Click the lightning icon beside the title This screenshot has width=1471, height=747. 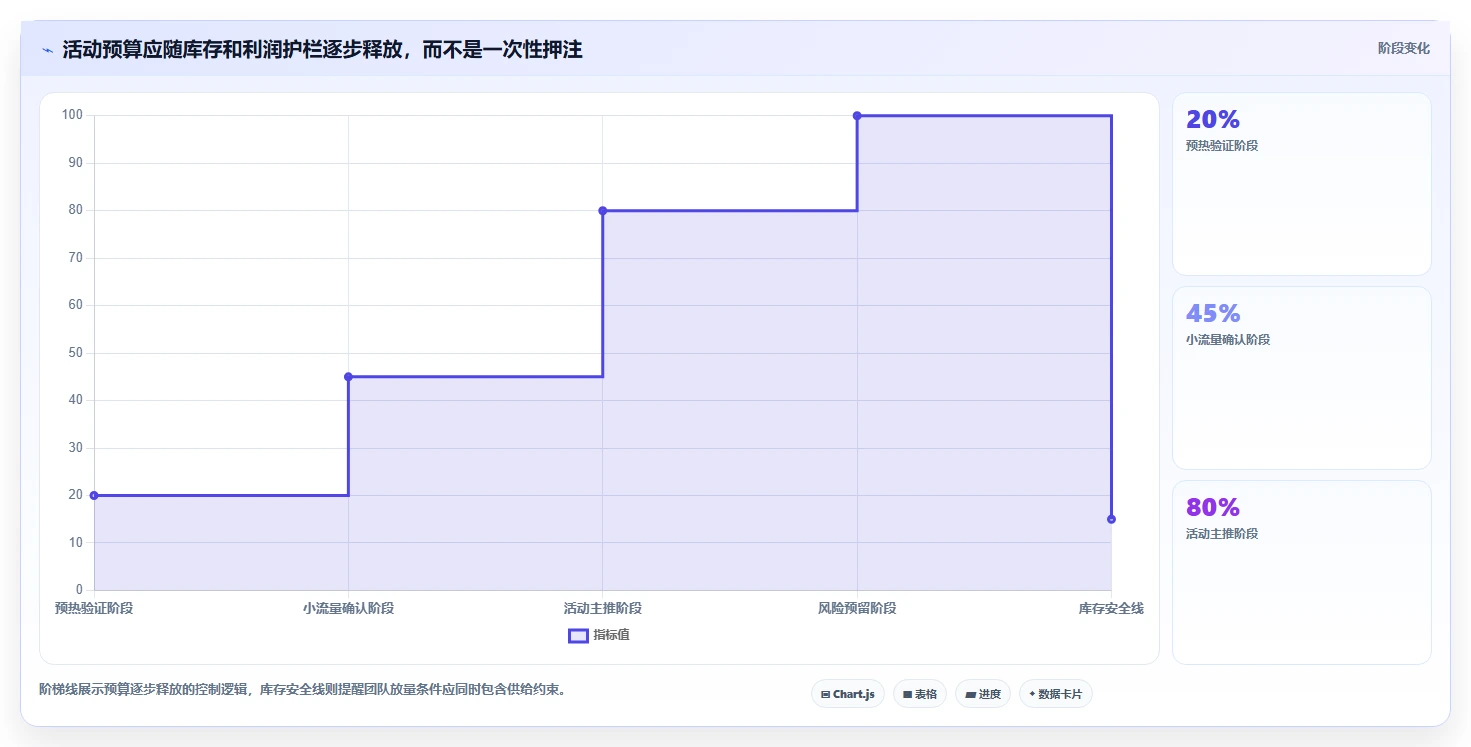tap(47, 50)
